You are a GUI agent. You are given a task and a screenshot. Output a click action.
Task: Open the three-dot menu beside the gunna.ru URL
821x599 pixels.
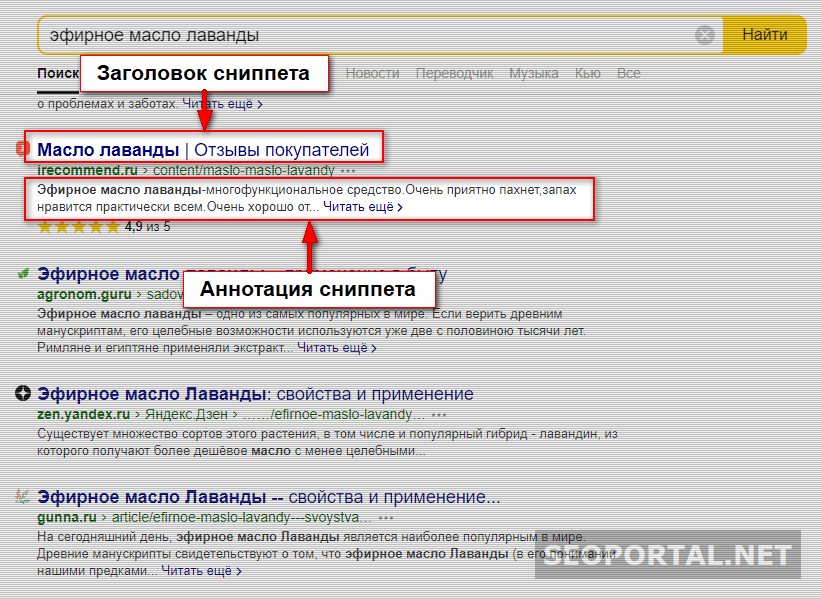click(x=386, y=518)
